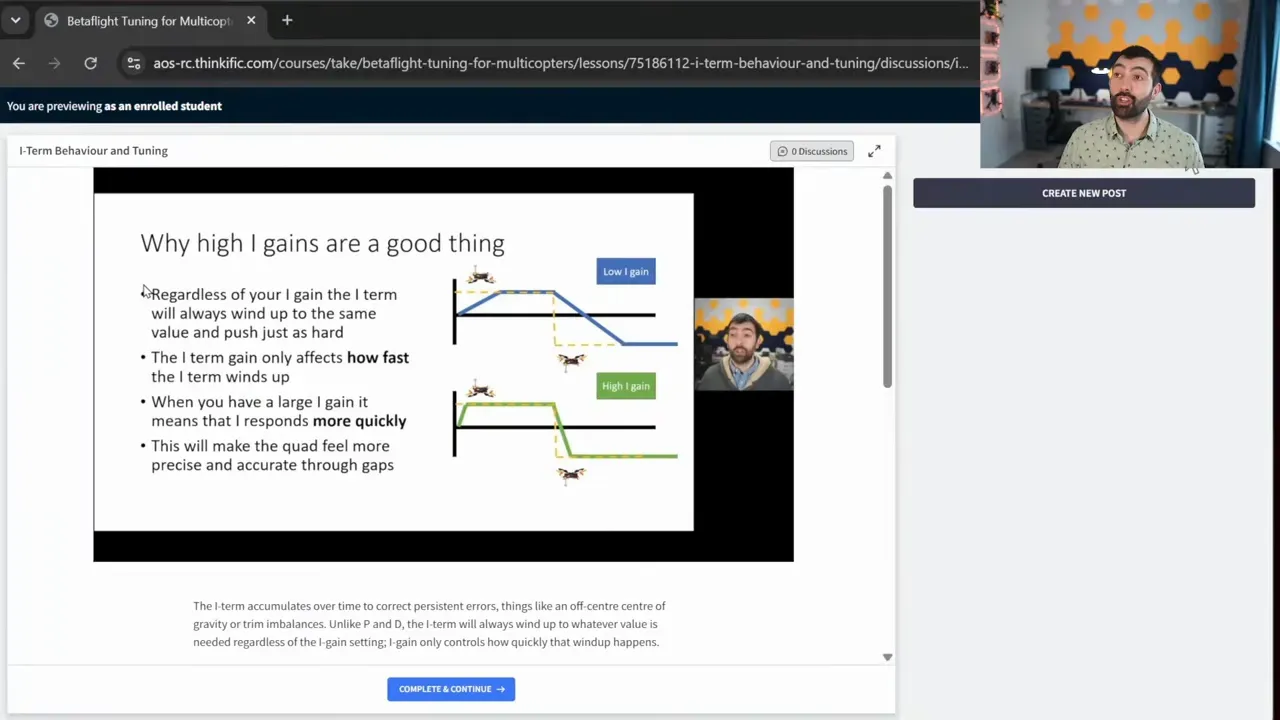
Task: Open a new browser tab with the plus icon
Action: [287, 20]
